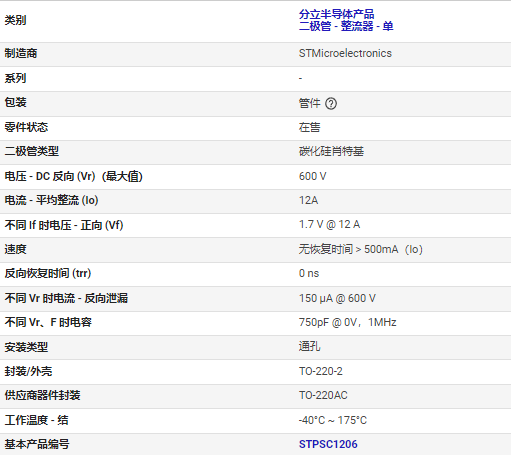Click the 750pF @ 0V, 1MHz capacitance value
This screenshot has width=511, height=455.
click(348, 322)
